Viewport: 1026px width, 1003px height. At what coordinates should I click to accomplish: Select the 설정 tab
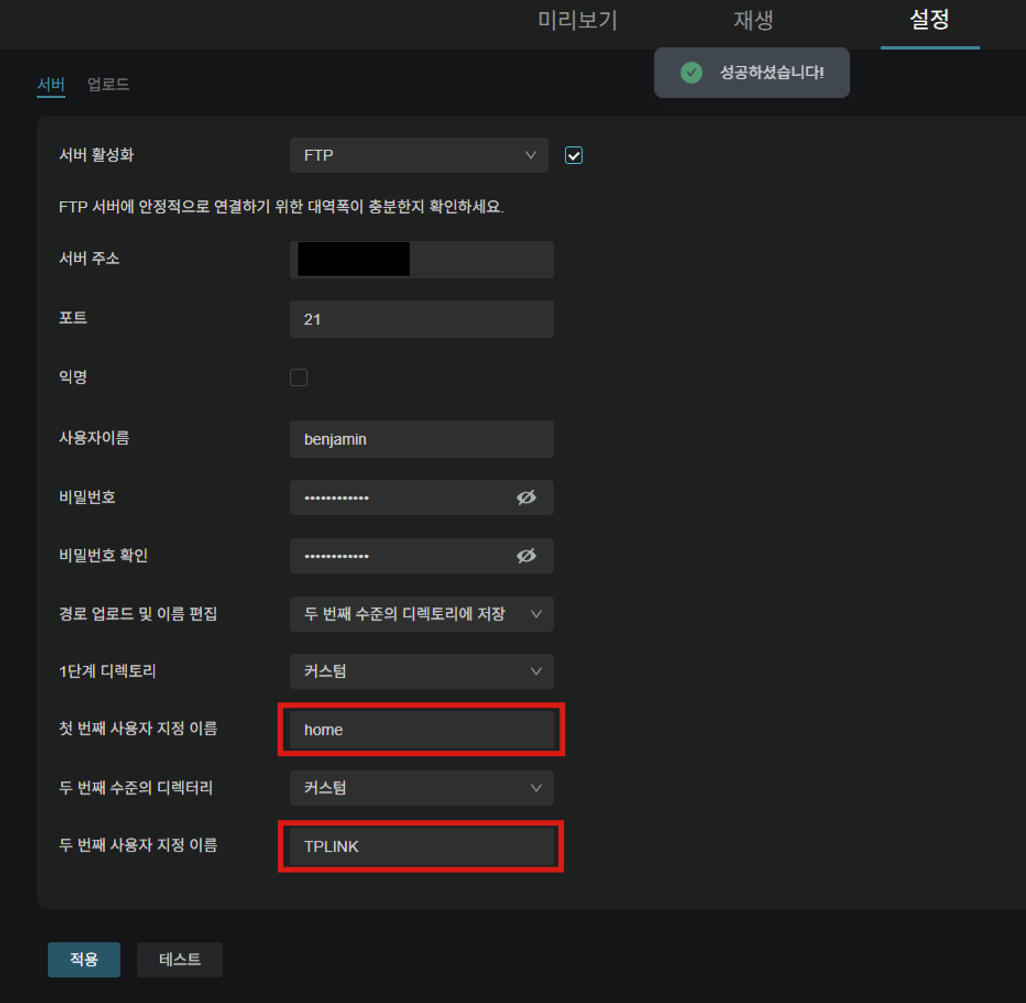click(x=929, y=20)
